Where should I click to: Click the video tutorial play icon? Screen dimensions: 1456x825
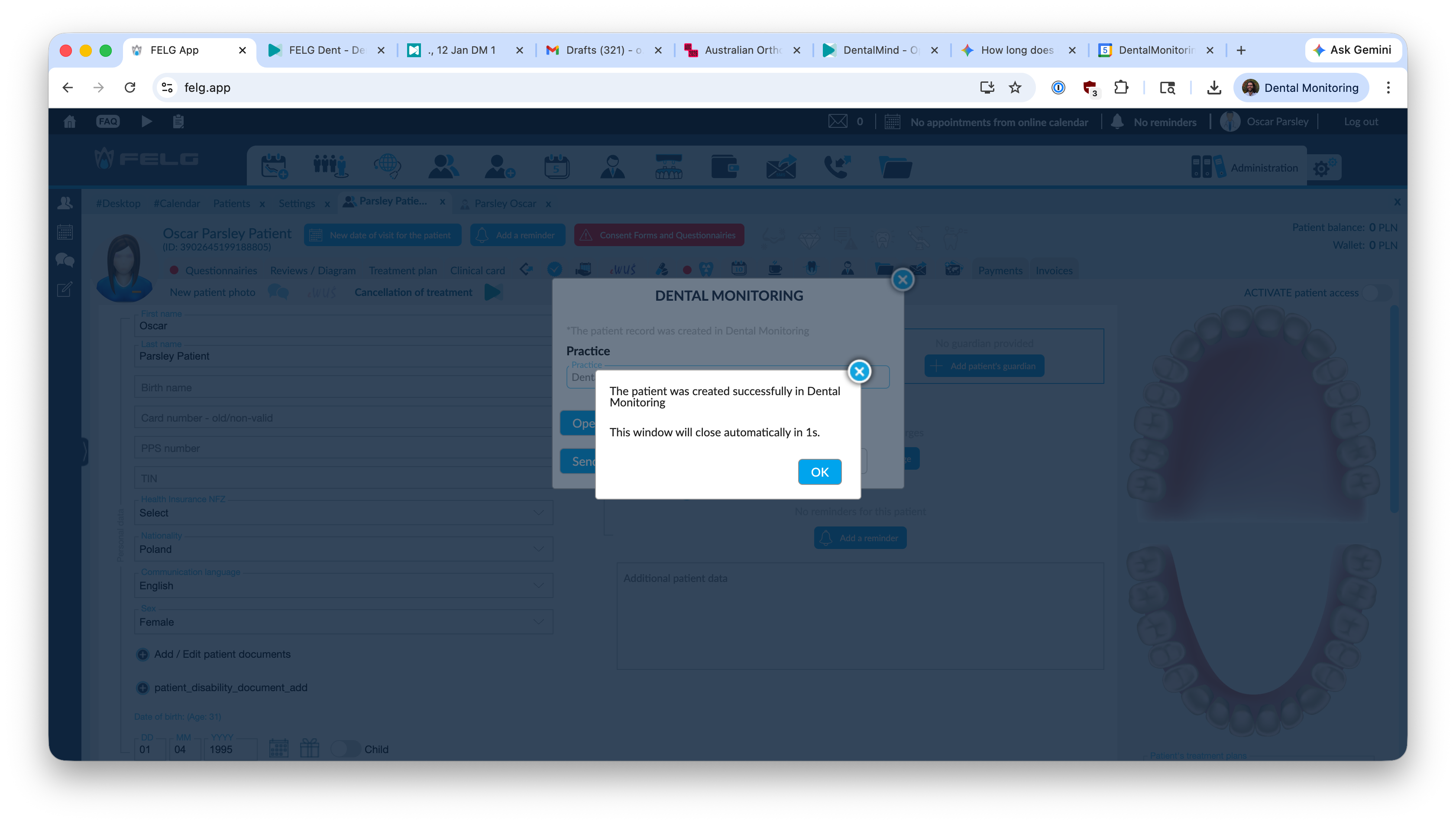146,121
